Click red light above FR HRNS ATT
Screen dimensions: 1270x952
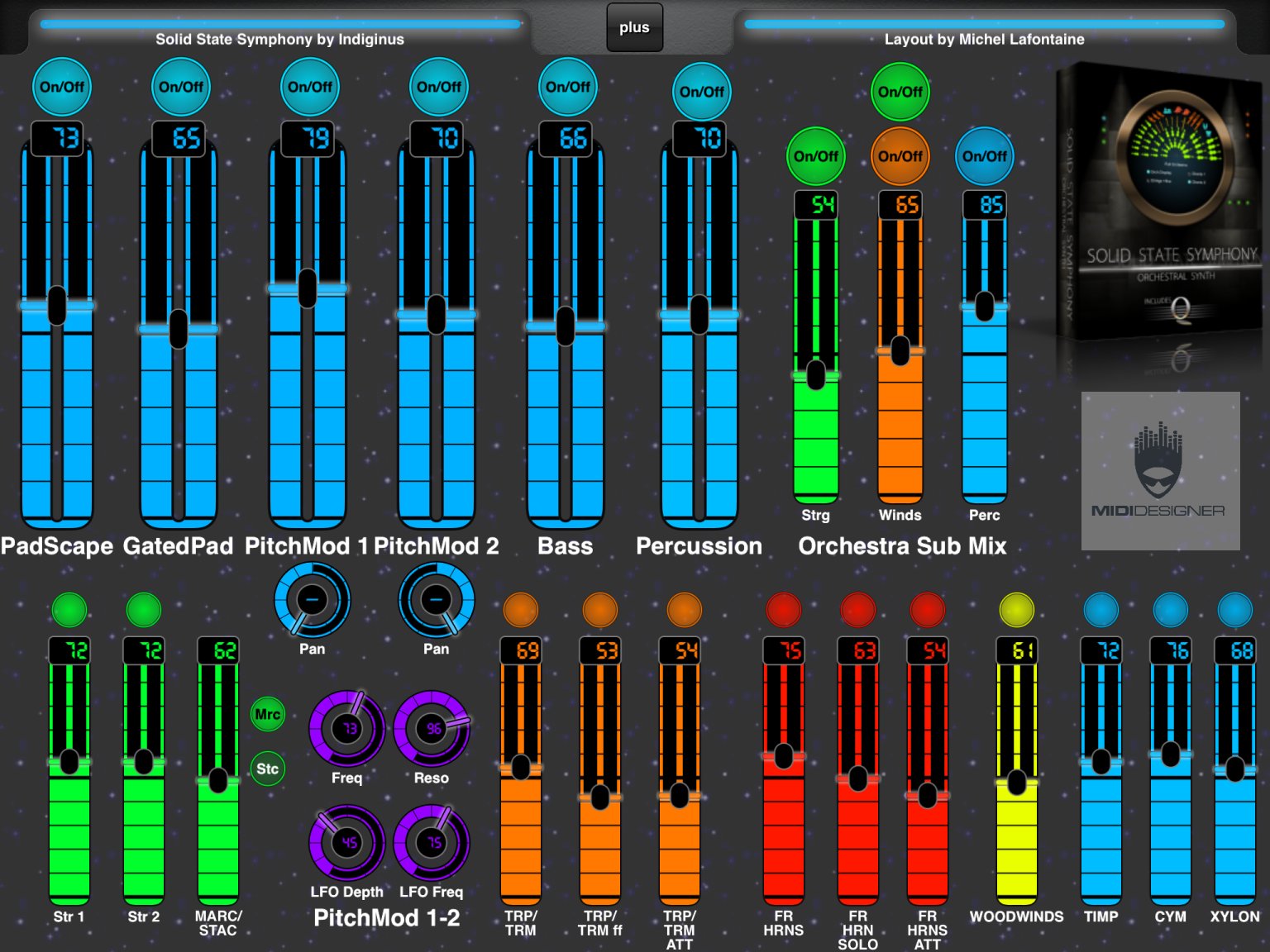(x=928, y=610)
